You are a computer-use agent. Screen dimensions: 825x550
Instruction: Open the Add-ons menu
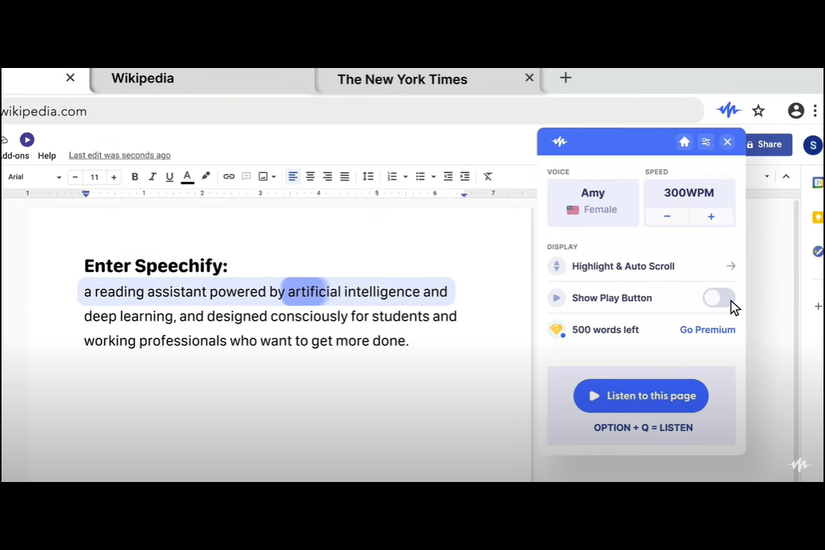pos(15,156)
